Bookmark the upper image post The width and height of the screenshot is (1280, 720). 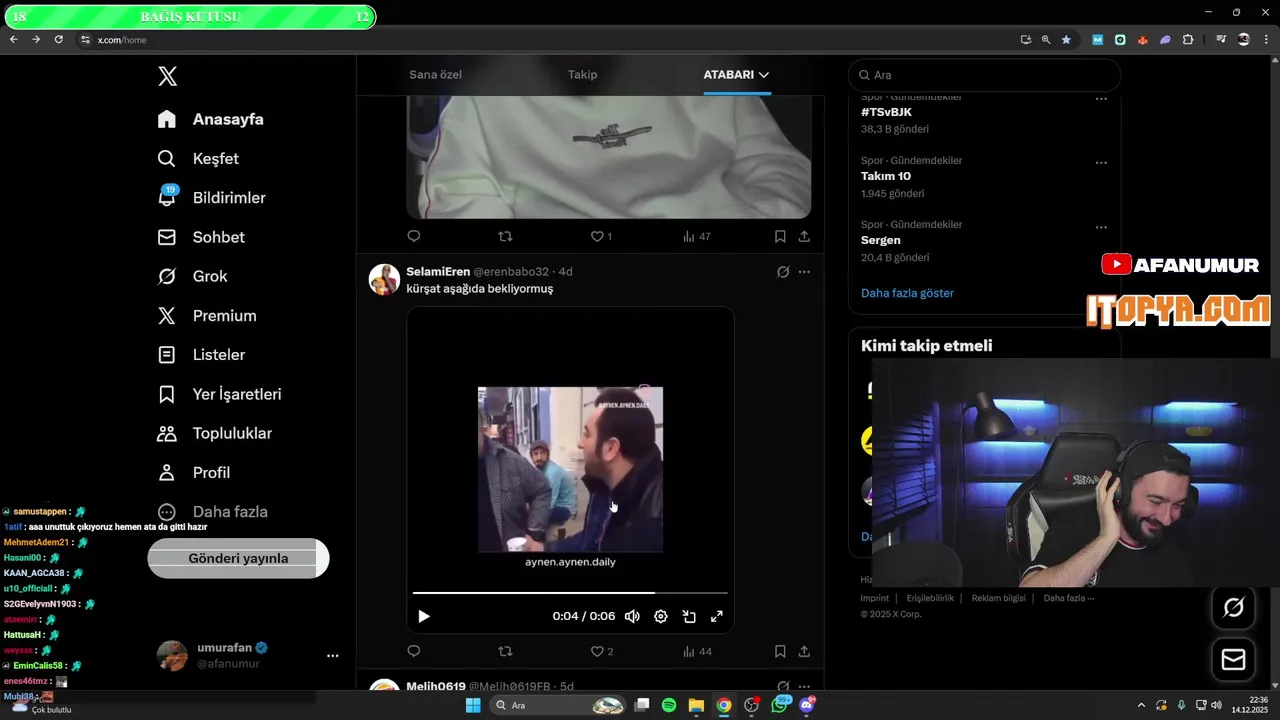[x=780, y=236]
